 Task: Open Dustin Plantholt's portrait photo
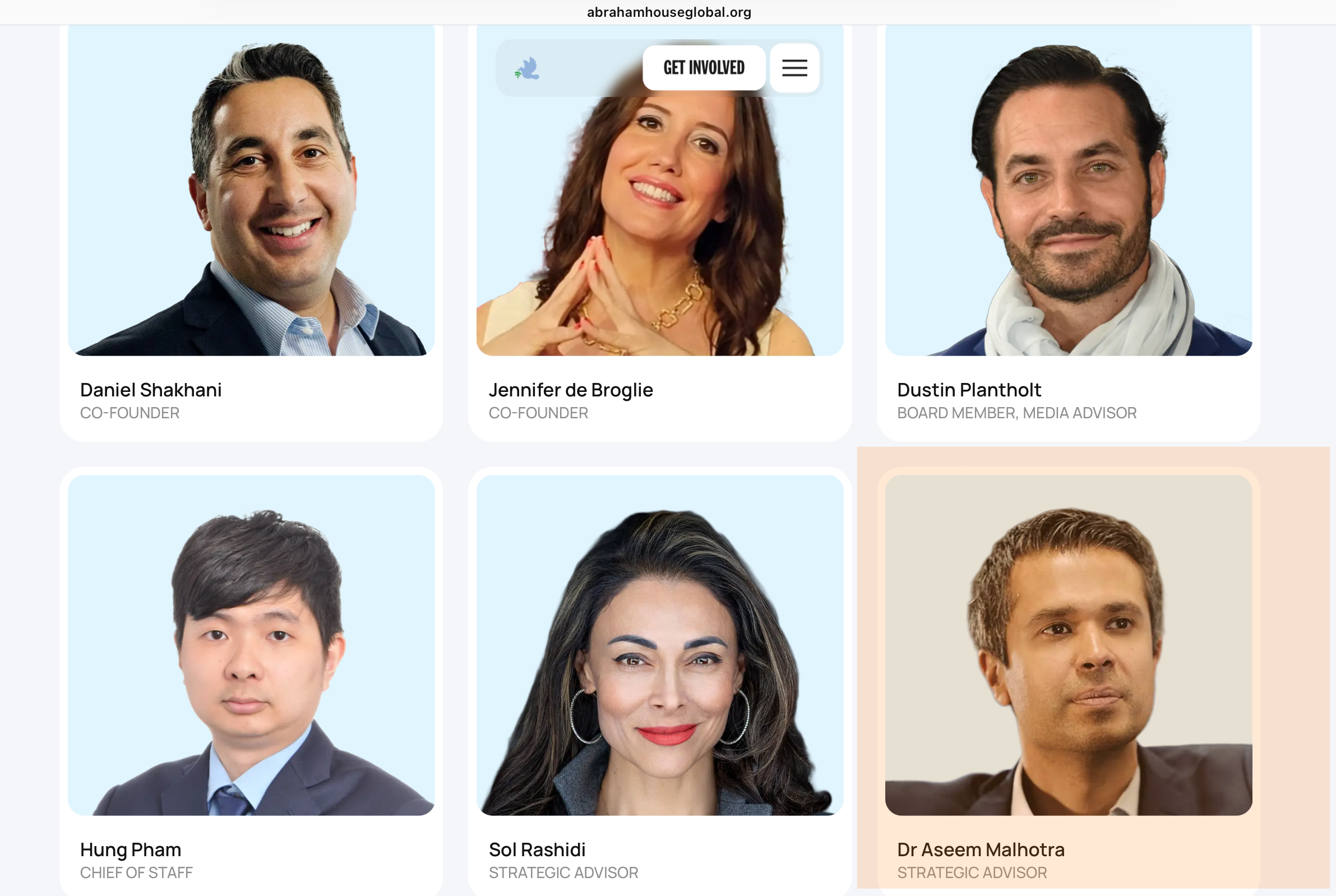[1068, 190]
